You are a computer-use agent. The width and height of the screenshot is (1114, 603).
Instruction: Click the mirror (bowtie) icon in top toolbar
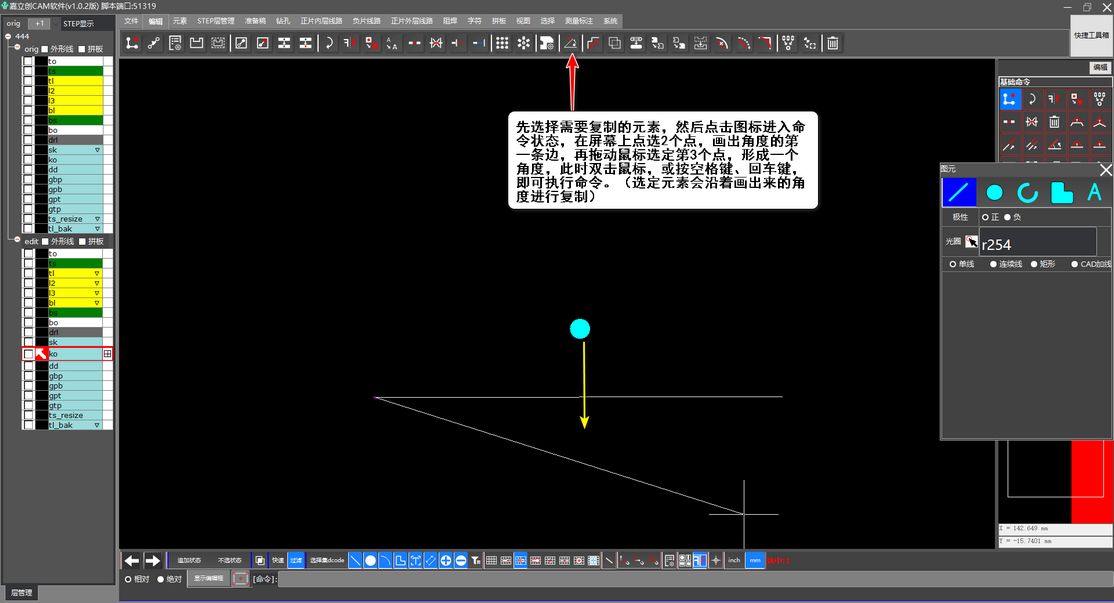pyautogui.click(x=436, y=43)
